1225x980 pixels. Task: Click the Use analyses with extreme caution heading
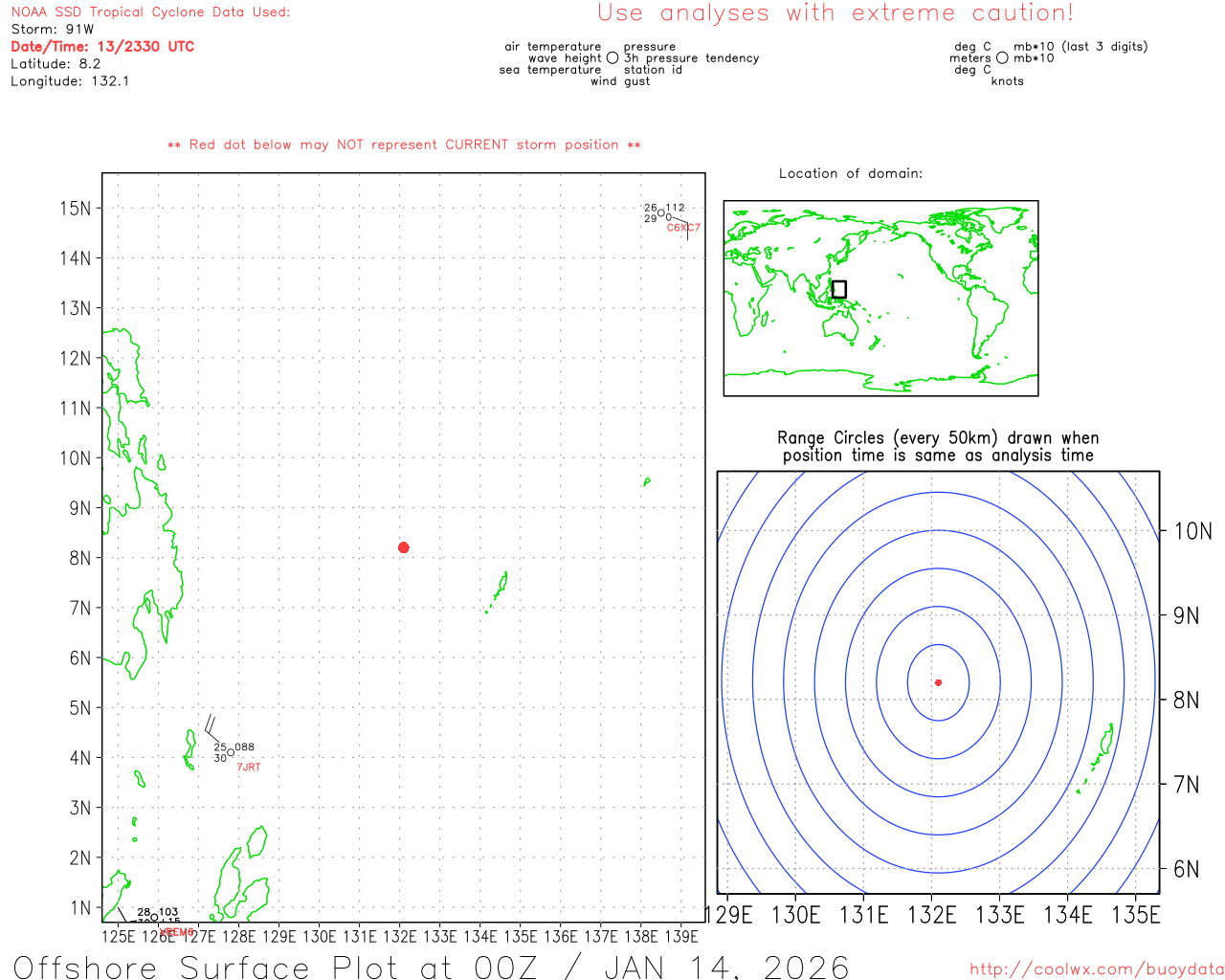[x=835, y=13]
